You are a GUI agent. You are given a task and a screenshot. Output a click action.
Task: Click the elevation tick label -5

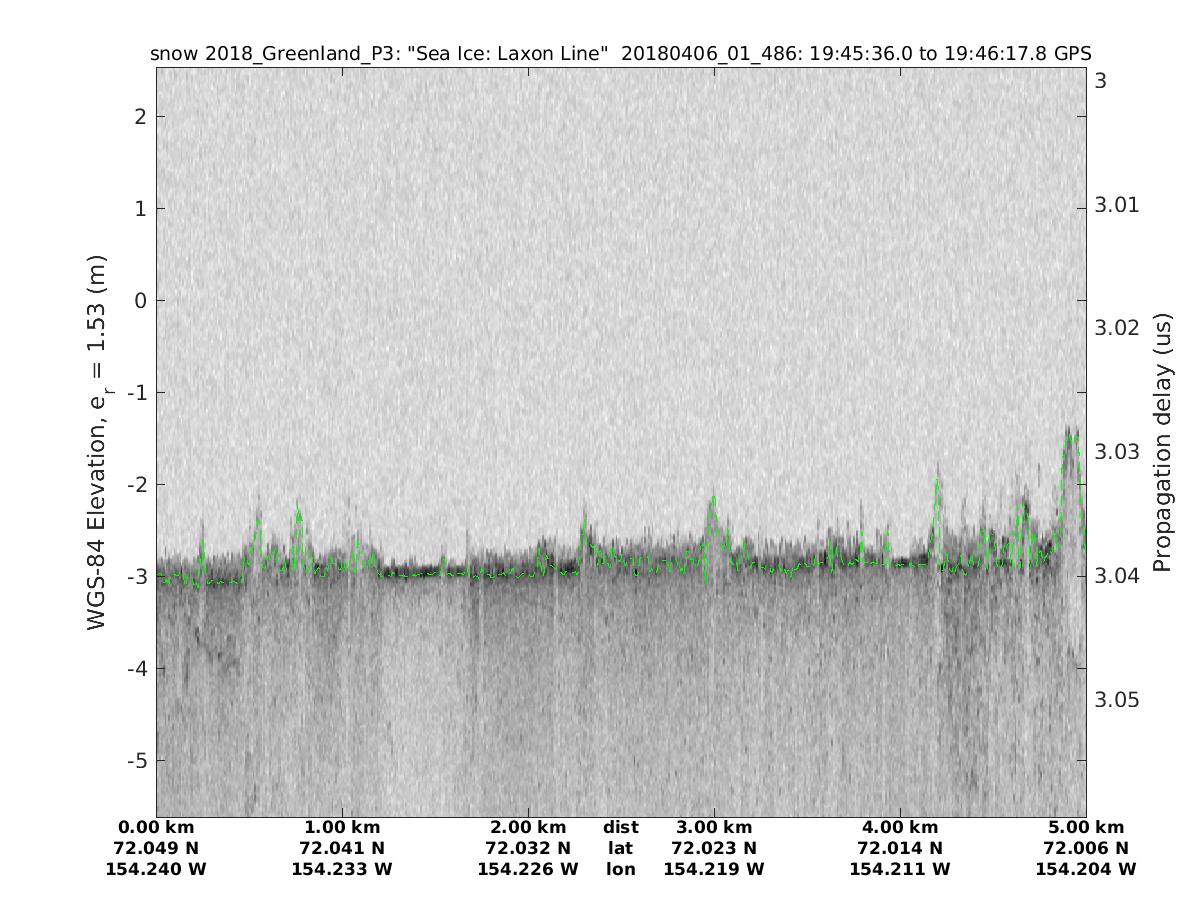point(136,761)
